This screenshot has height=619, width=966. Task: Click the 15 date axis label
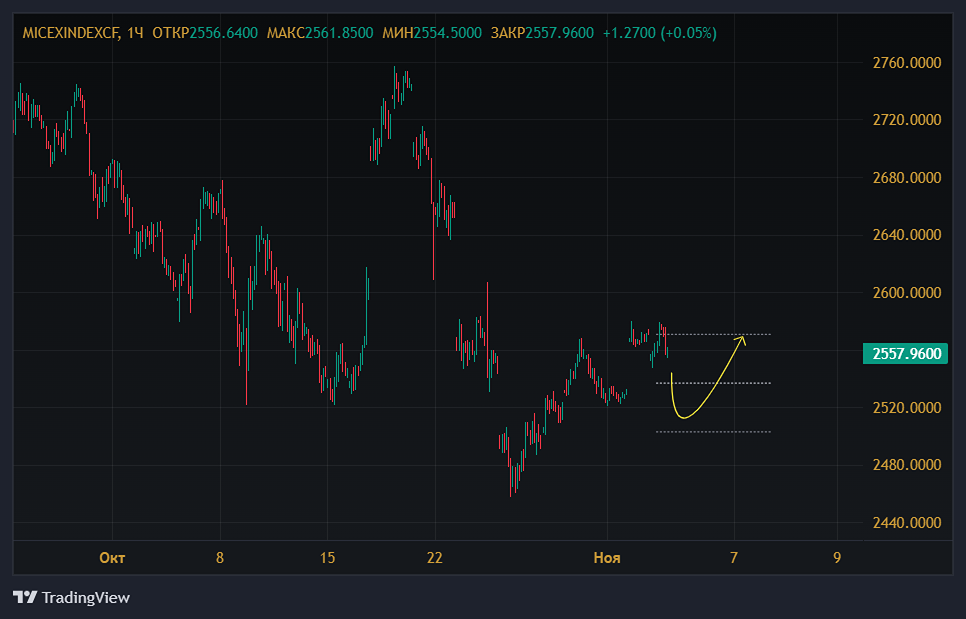327,558
